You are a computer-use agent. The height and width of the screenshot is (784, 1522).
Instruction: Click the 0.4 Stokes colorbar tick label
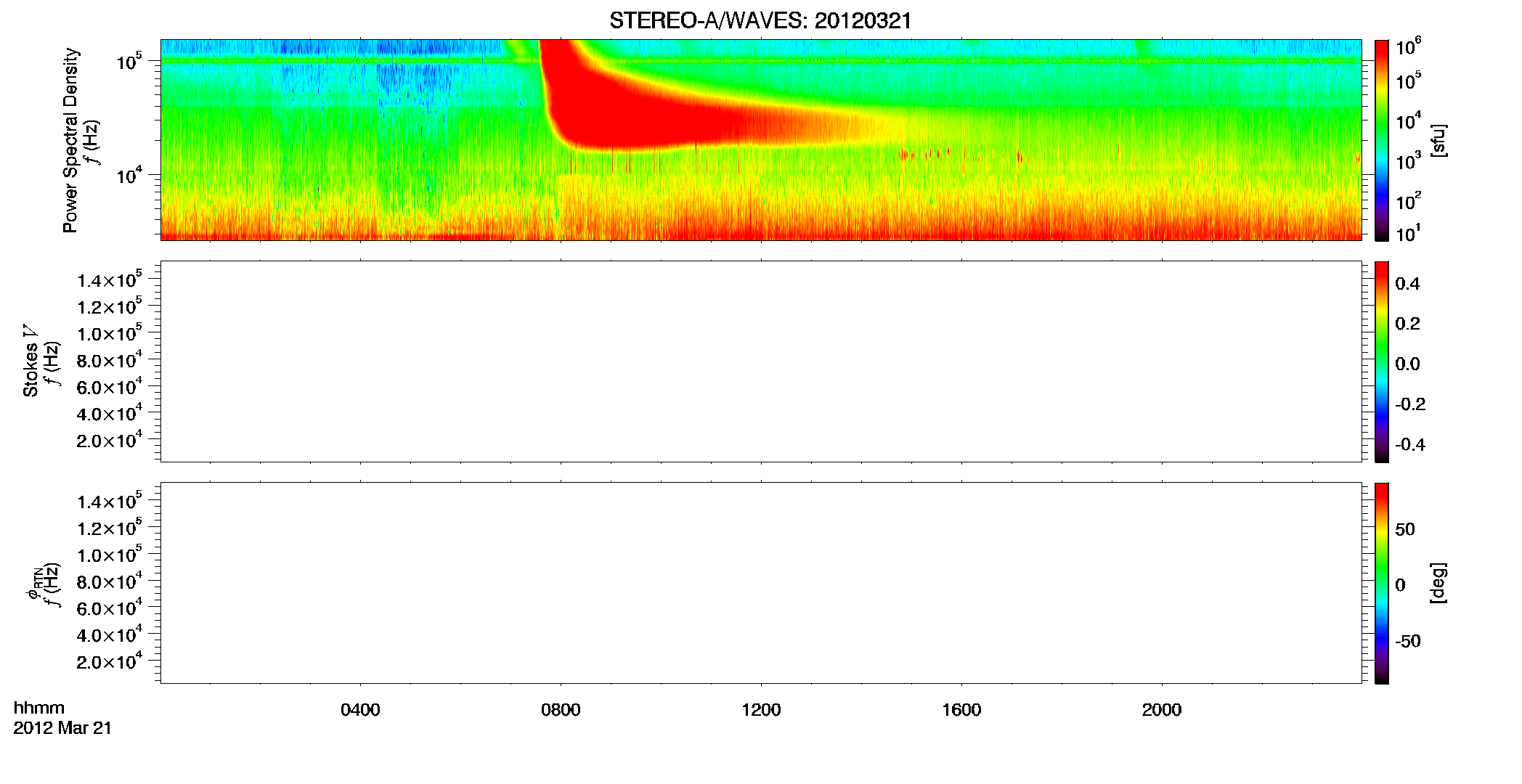pyautogui.click(x=1407, y=284)
